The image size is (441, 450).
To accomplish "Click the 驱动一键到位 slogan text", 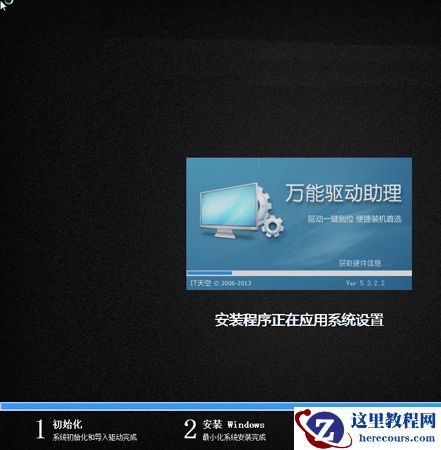I will click(x=354, y=219).
